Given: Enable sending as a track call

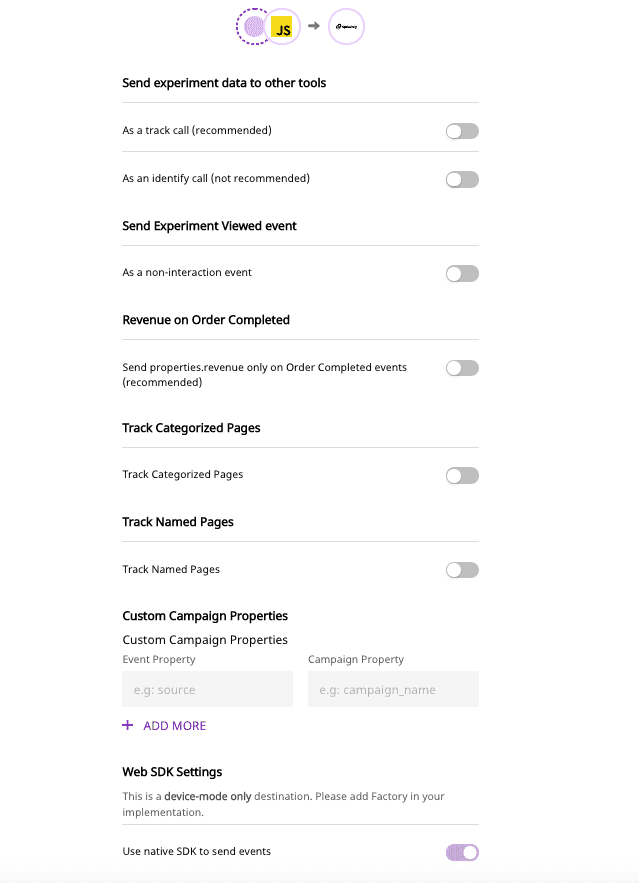Looking at the screenshot, I should coord(462,131).
